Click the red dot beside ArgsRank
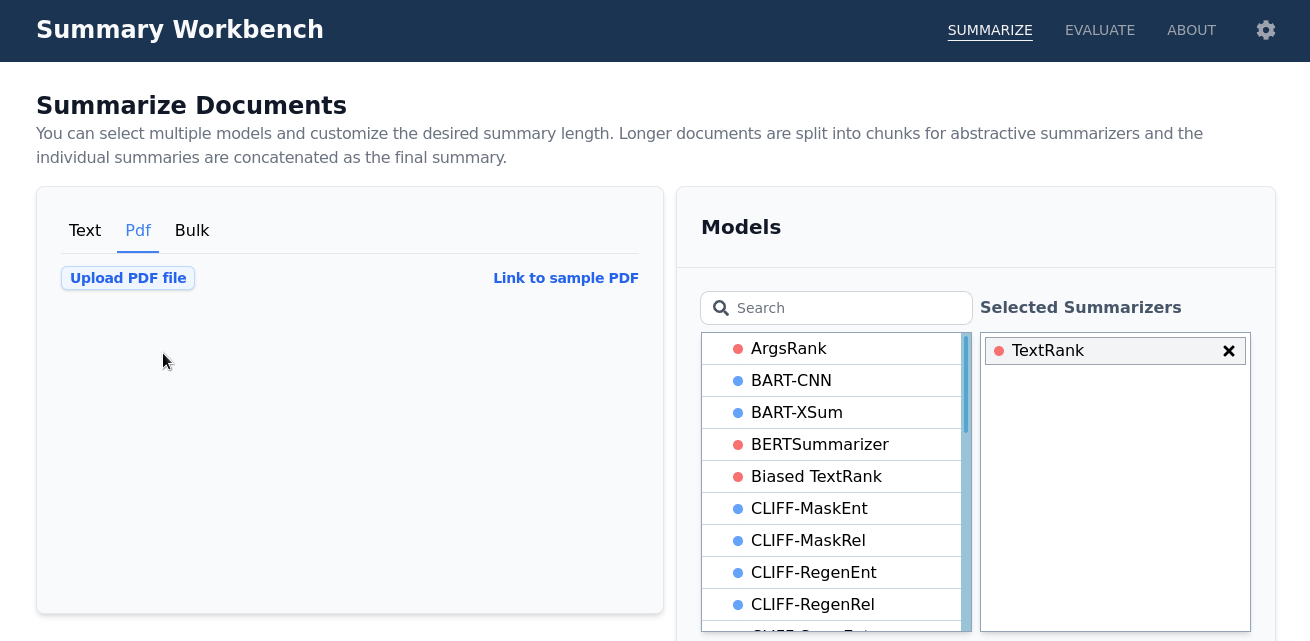The width and height of the screenshot is (1310, 641). tap(738, 349)
